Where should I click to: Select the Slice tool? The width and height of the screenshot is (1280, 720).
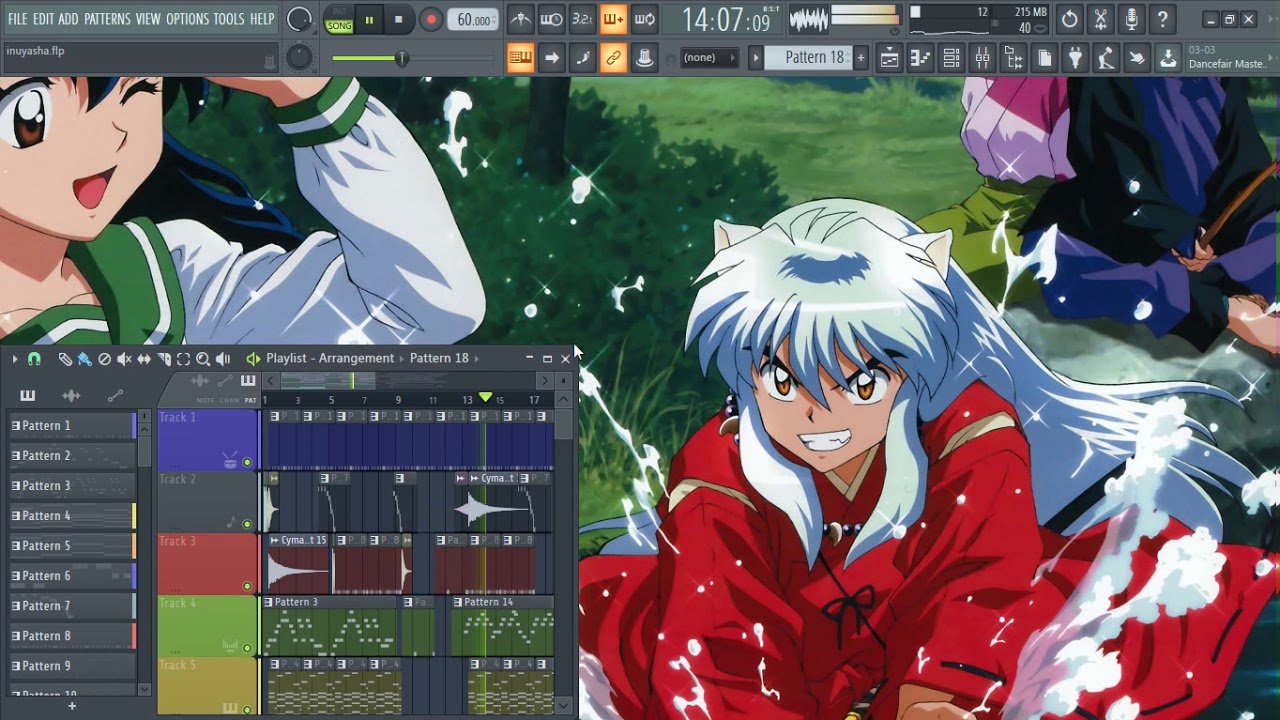click(x=164, y=359)
